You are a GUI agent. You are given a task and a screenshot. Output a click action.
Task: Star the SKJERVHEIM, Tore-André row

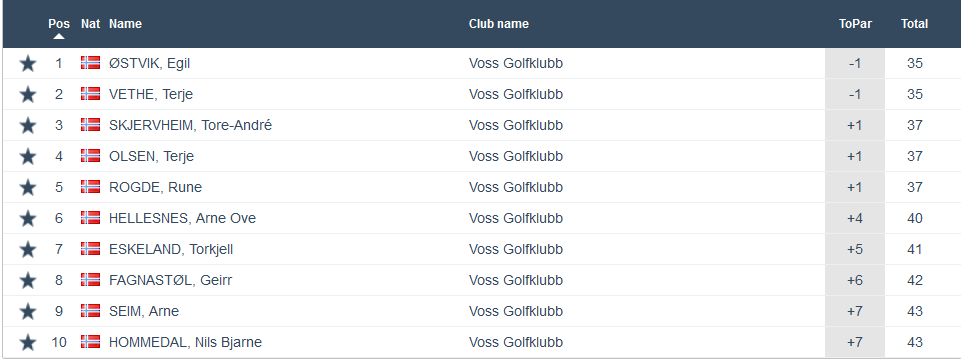click(x=28, y=125)
